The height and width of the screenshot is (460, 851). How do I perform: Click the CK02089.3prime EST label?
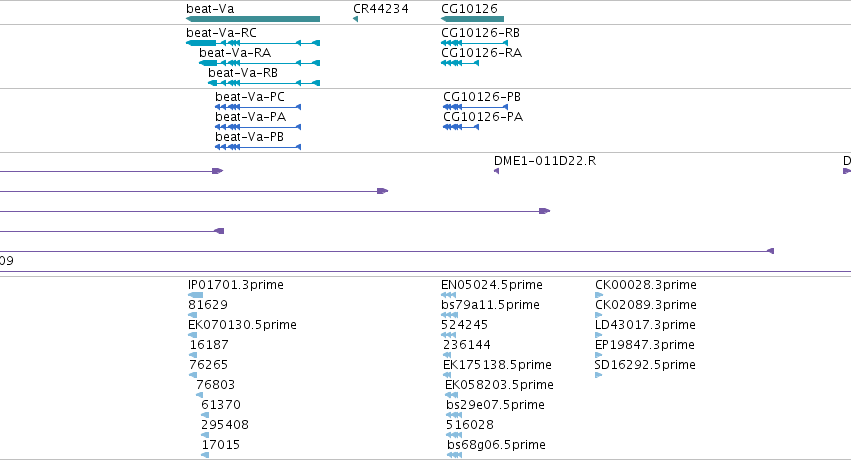coord(646,305)
